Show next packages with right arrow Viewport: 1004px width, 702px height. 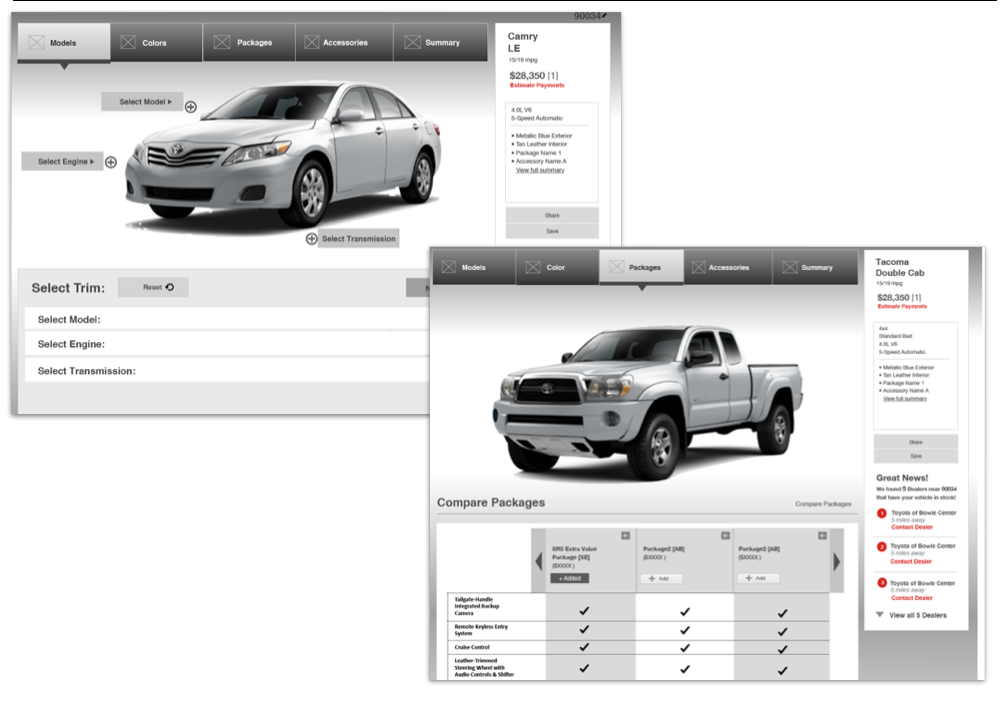point(836,562)
